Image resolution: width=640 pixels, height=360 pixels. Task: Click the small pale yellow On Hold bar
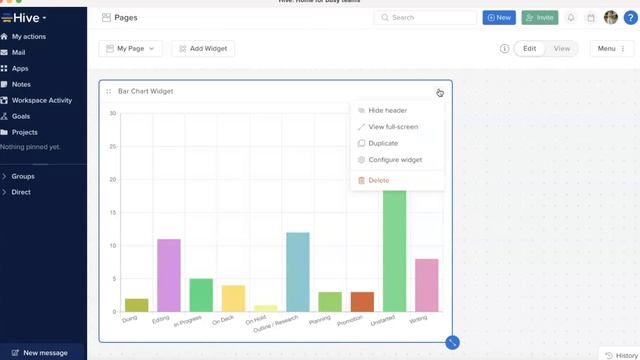(x=265, y=309)
